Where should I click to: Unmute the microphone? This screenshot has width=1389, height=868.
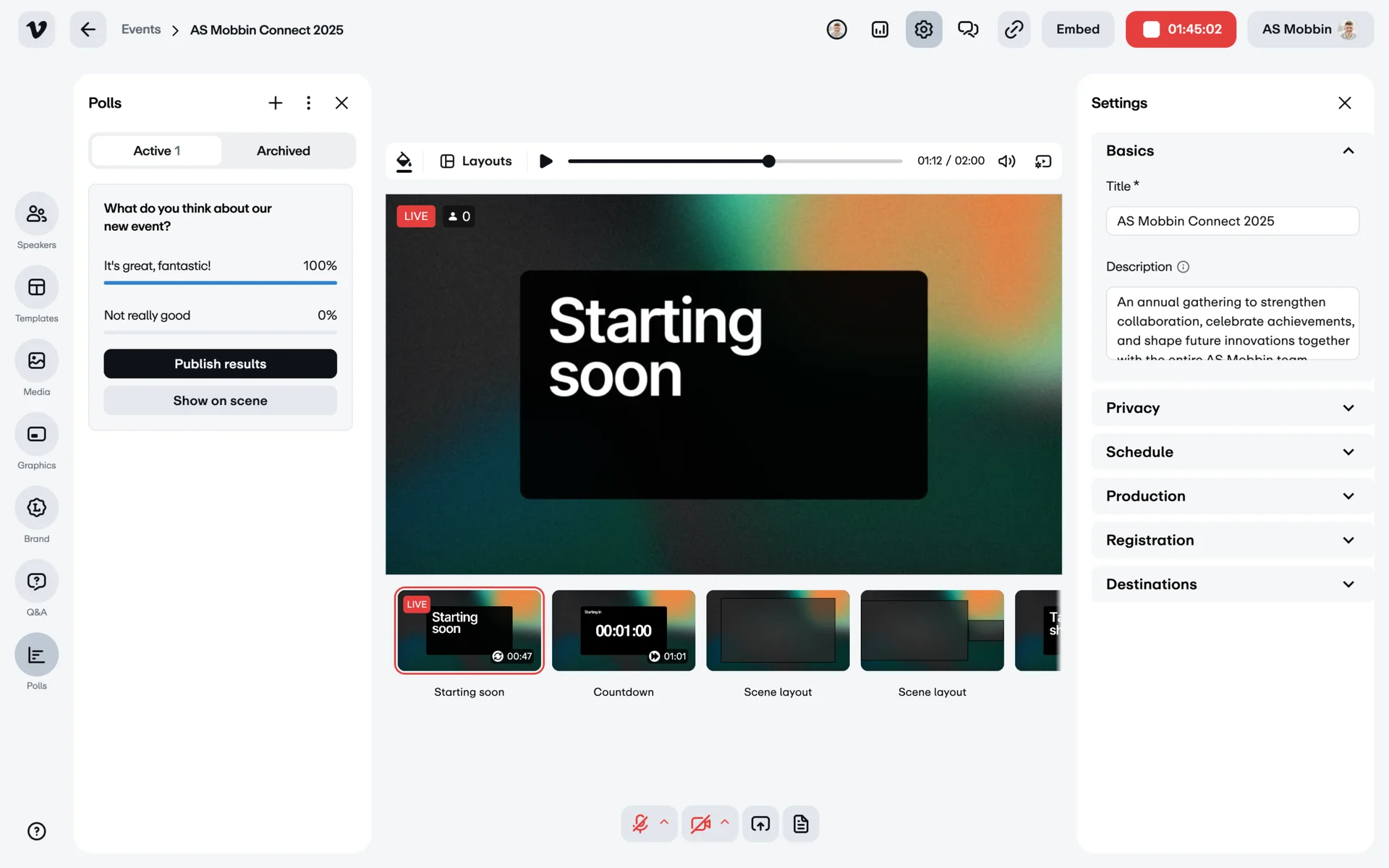click(x=640, y=824)
